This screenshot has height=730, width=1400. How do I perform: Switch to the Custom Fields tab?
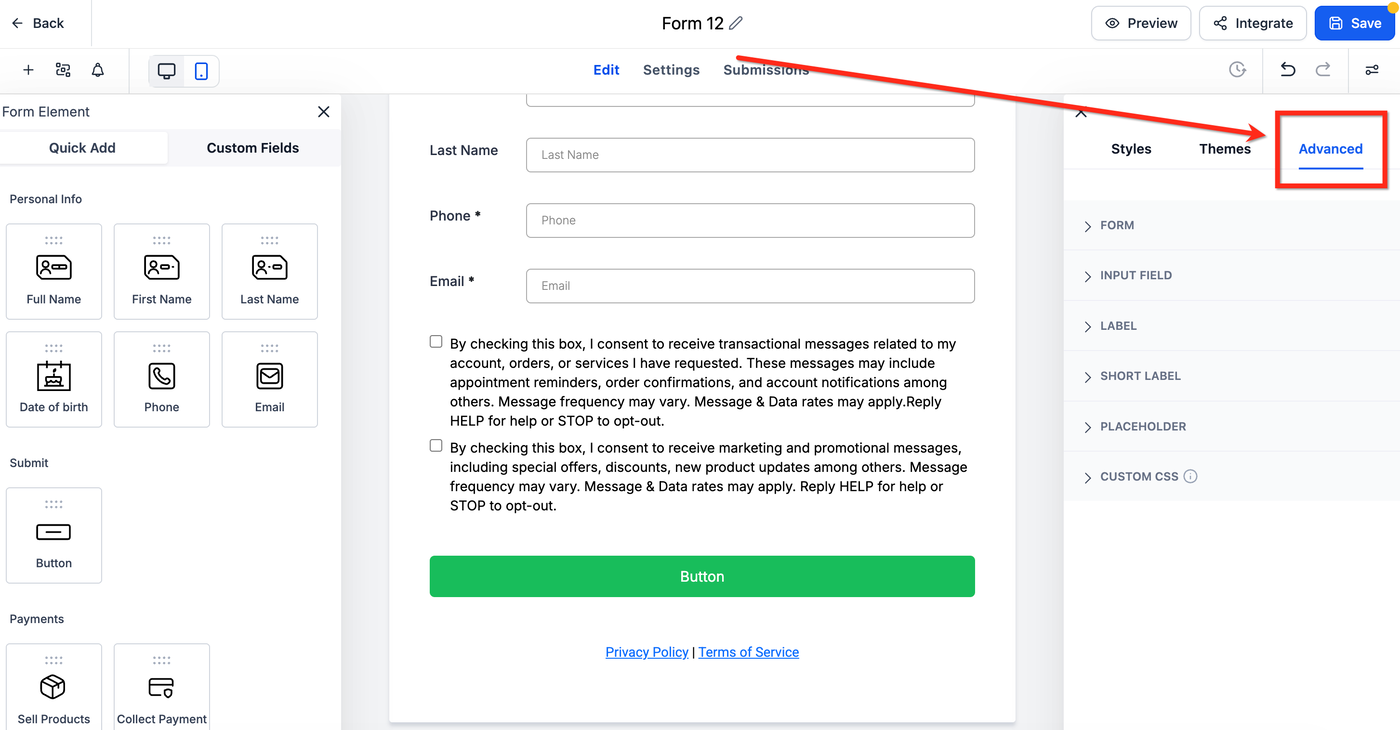(x=253, y=148)
